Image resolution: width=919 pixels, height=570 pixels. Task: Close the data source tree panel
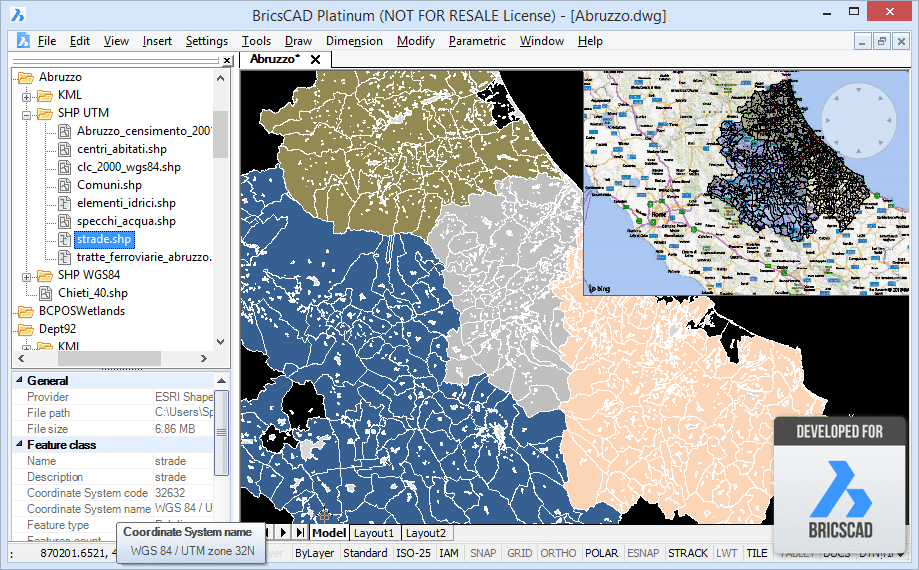pos(227,60)
